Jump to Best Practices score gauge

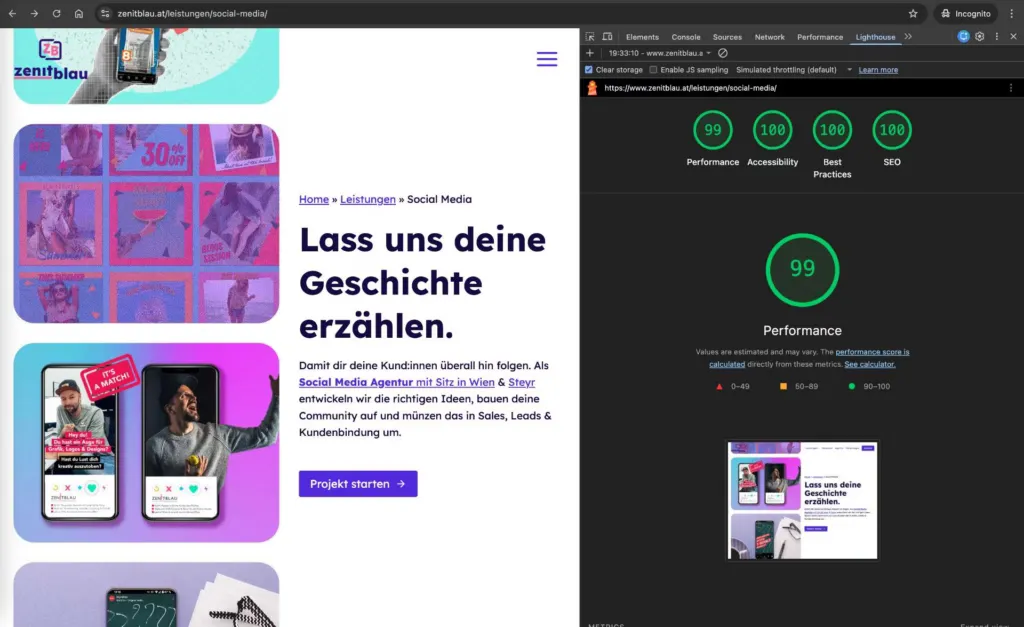[x=832, y=144]
